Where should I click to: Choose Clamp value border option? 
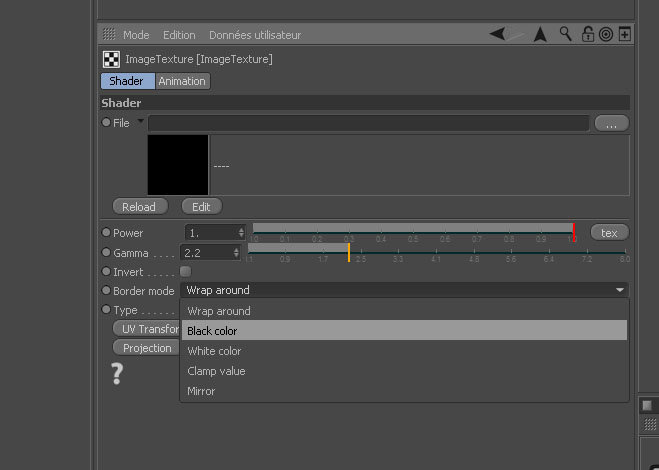404,371
